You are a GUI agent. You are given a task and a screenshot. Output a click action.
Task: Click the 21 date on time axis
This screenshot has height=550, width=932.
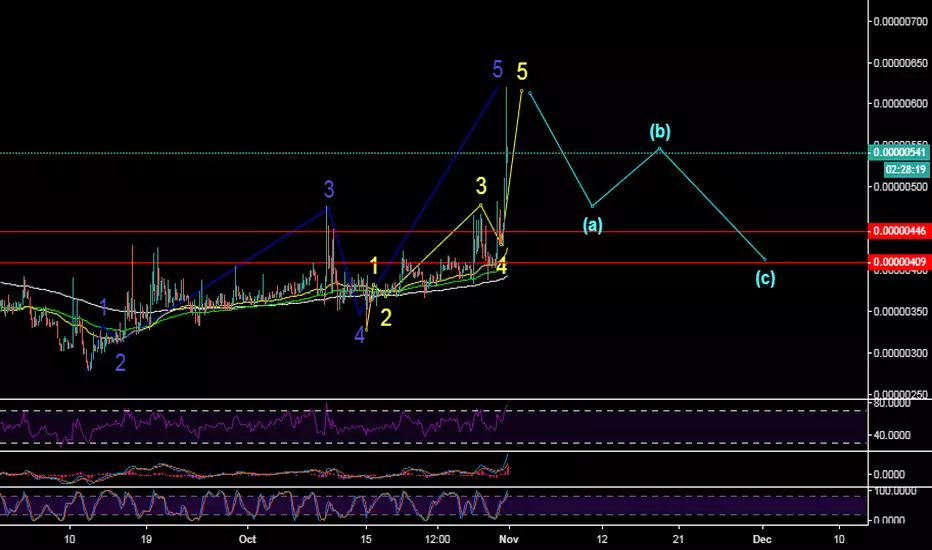(678, 539)
